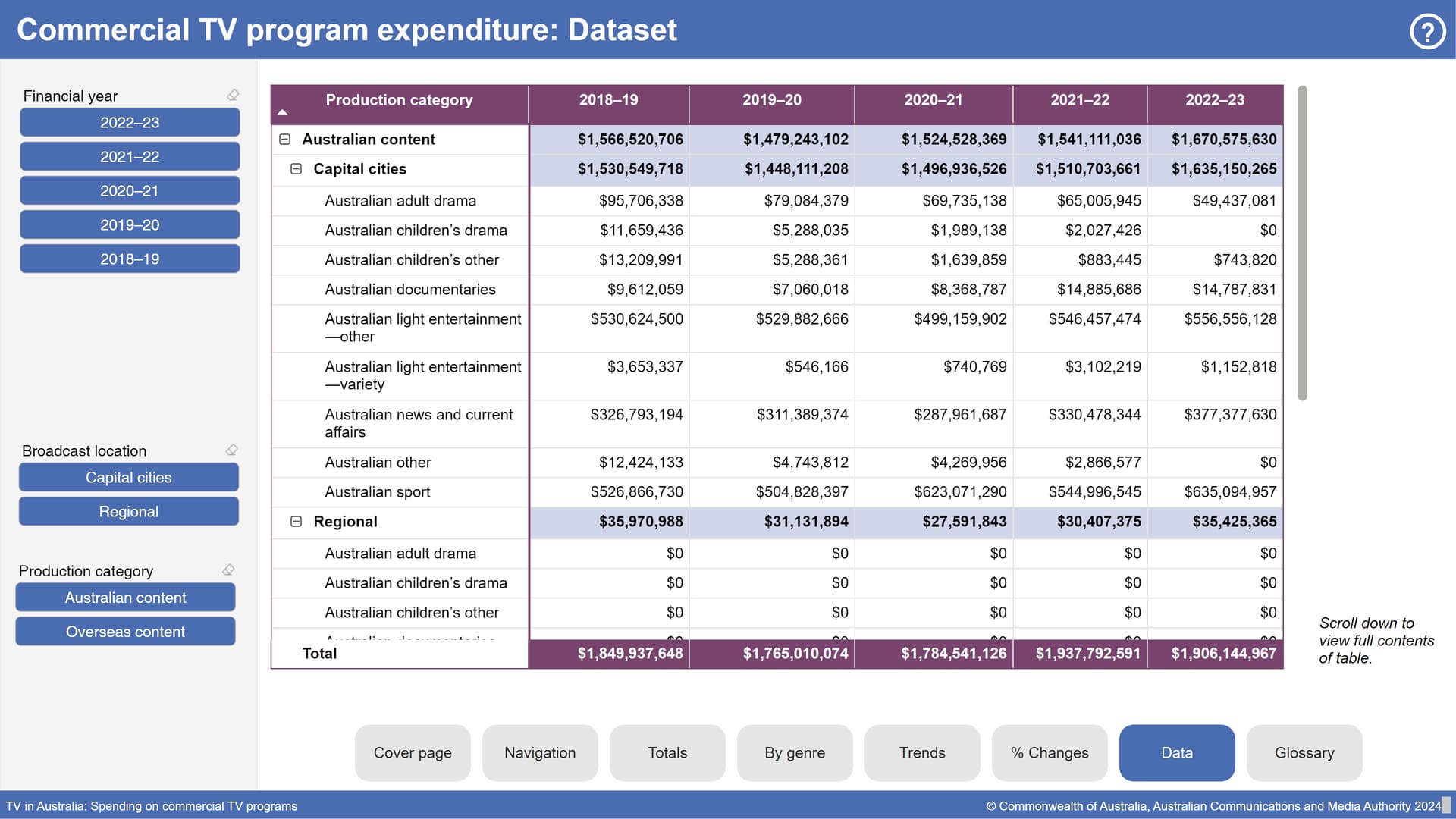Select the 2019–20 financial year slicer

(130, 225)
